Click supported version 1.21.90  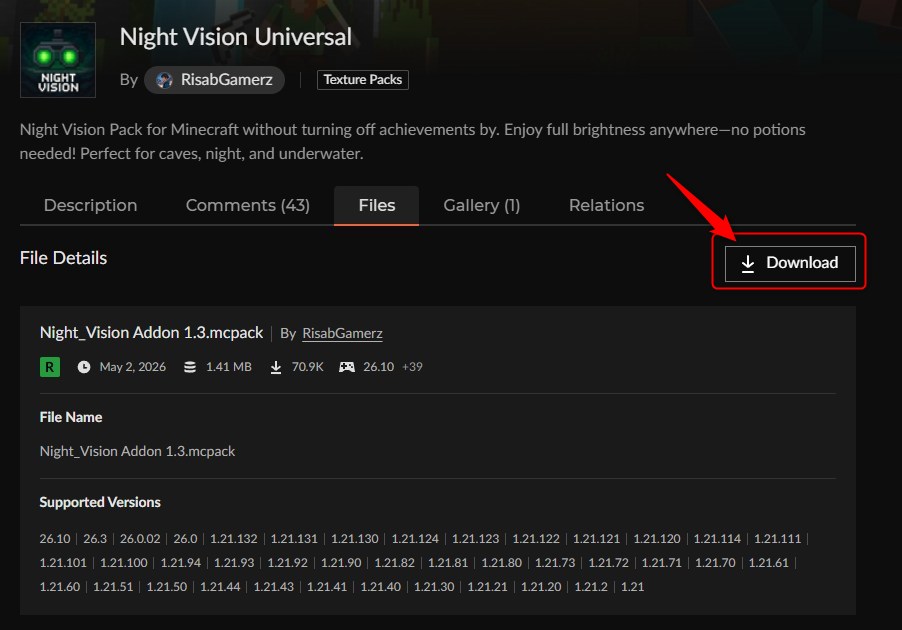[341, 563]
